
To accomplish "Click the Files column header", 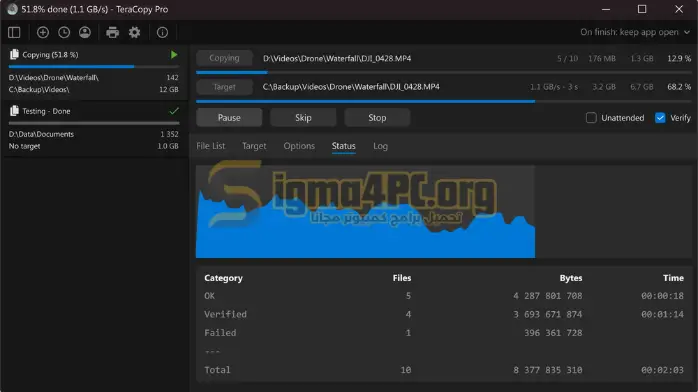I will click(402, 278).
